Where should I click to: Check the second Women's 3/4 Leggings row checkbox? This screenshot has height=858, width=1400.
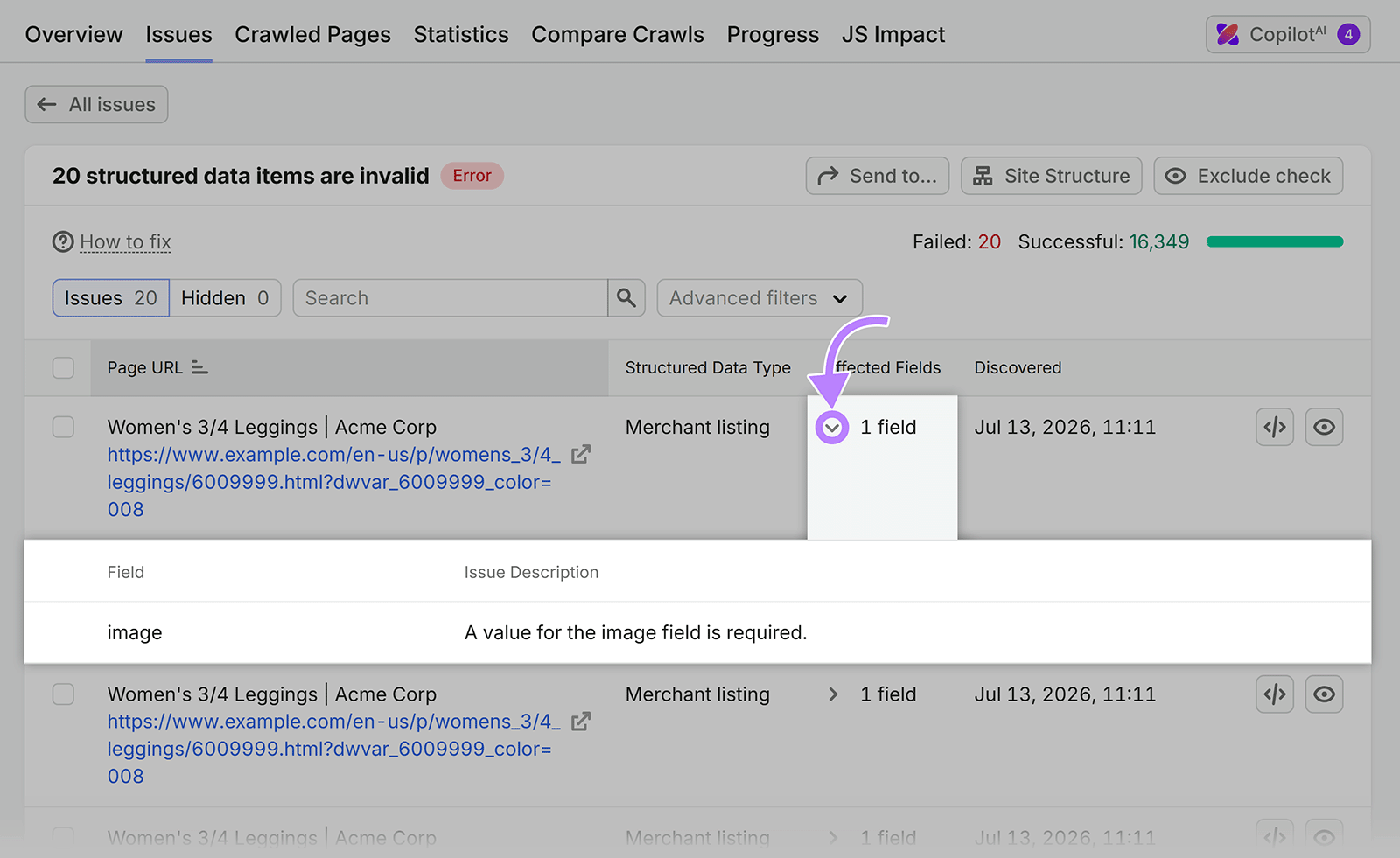(x=63, y=694)
